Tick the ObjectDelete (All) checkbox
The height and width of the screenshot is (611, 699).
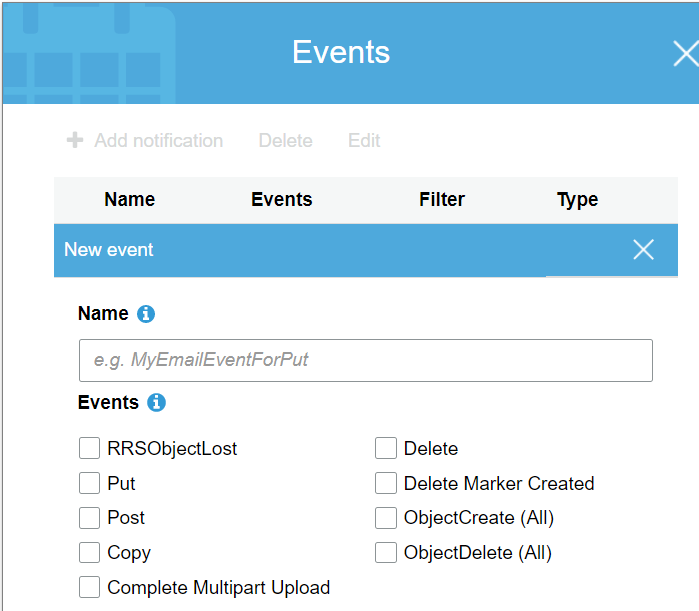coord(386,552)
